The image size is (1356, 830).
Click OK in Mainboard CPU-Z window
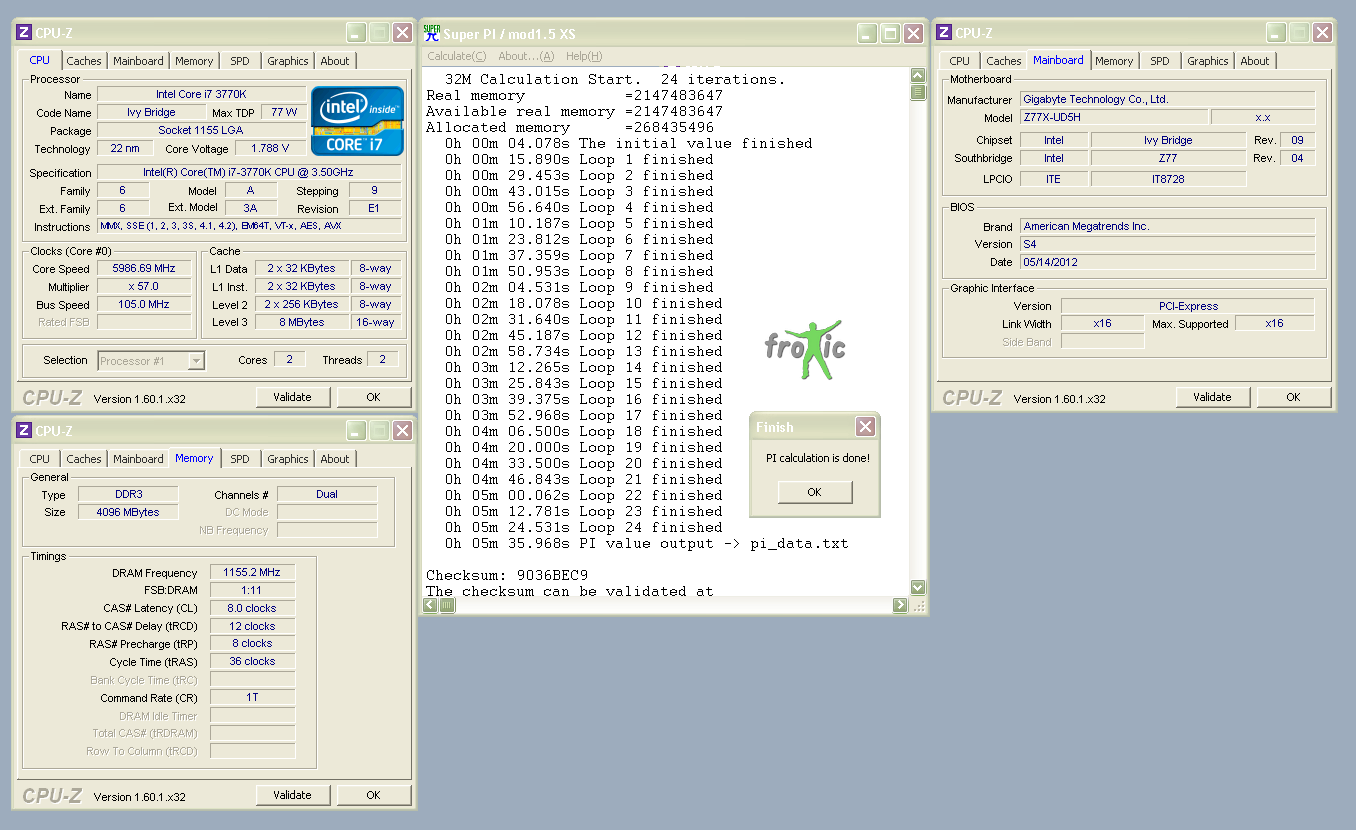pyautogui.click(x=1293, y=397)
